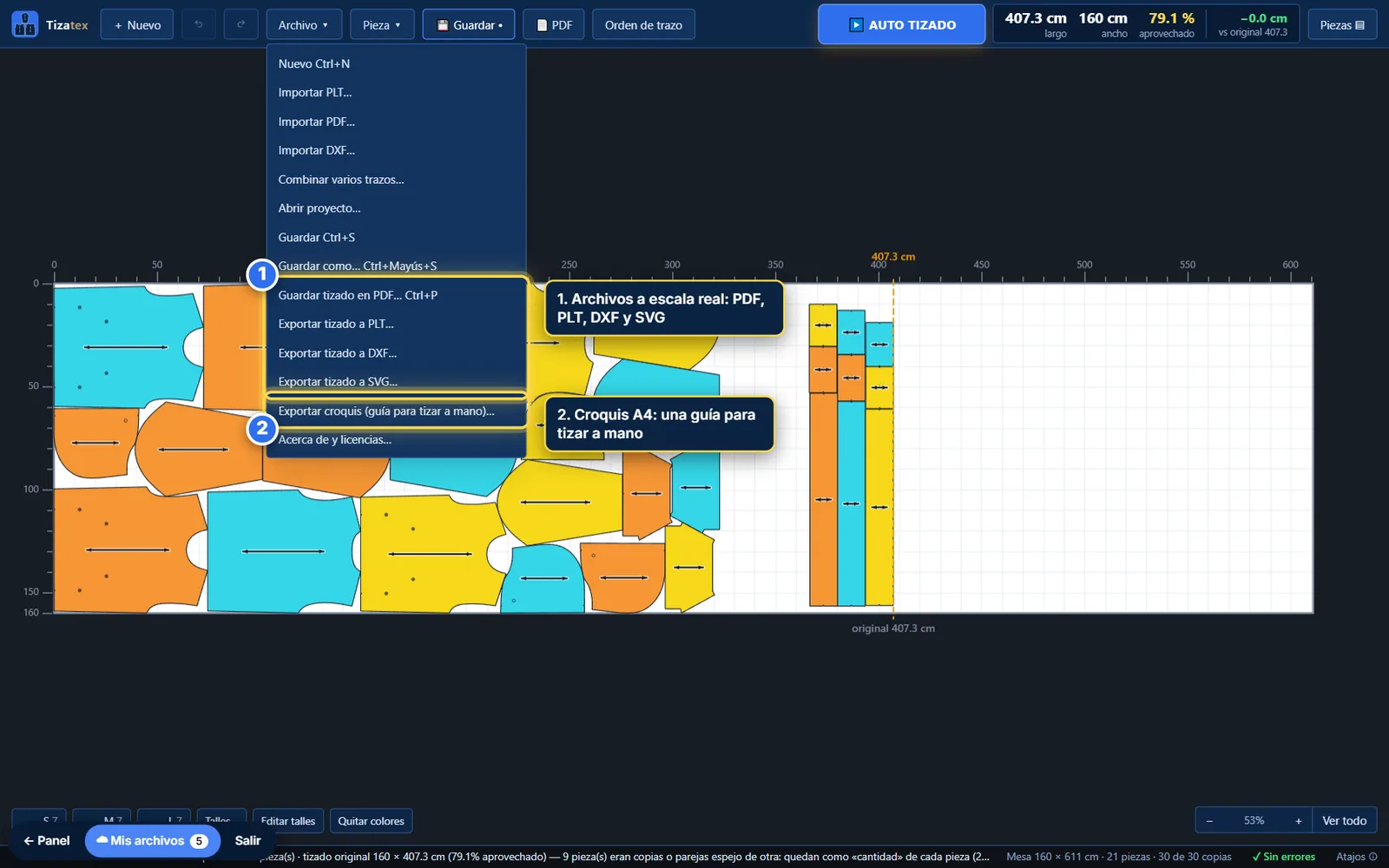Select Importar PDF... from menu

[x=397, y=122]
